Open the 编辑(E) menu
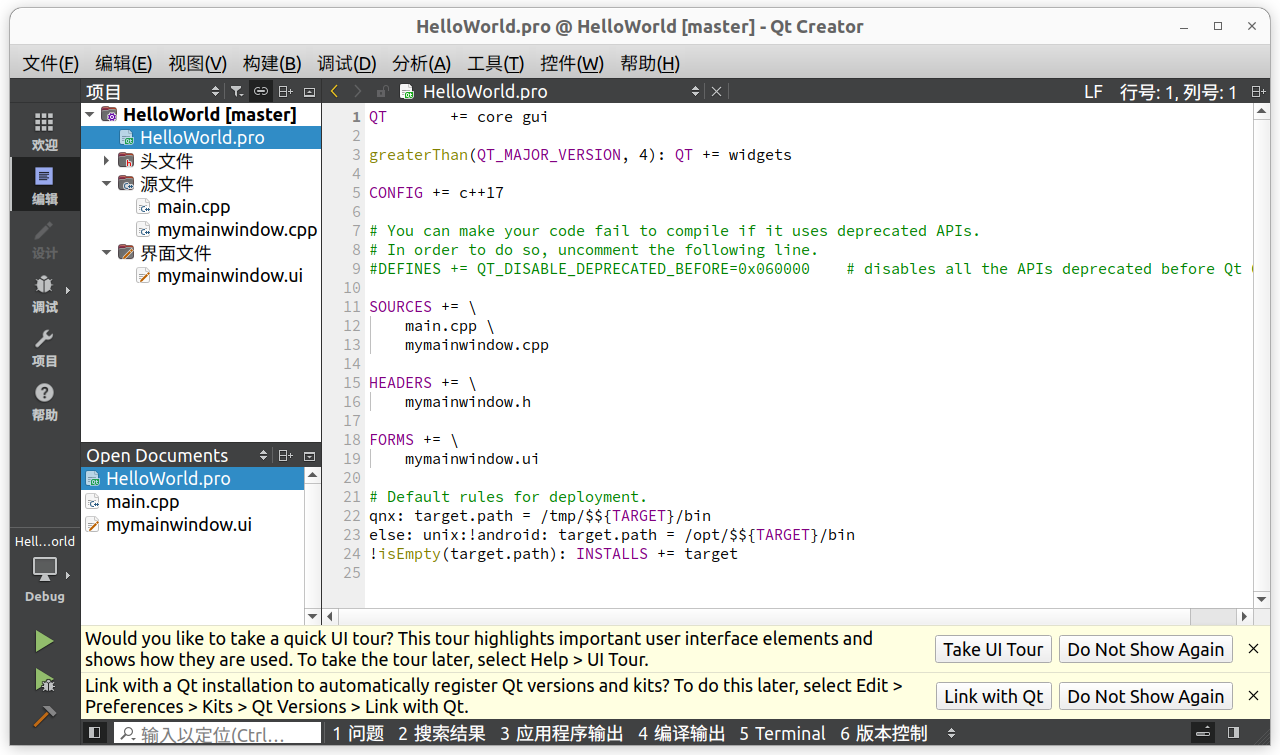 (124, 64)
